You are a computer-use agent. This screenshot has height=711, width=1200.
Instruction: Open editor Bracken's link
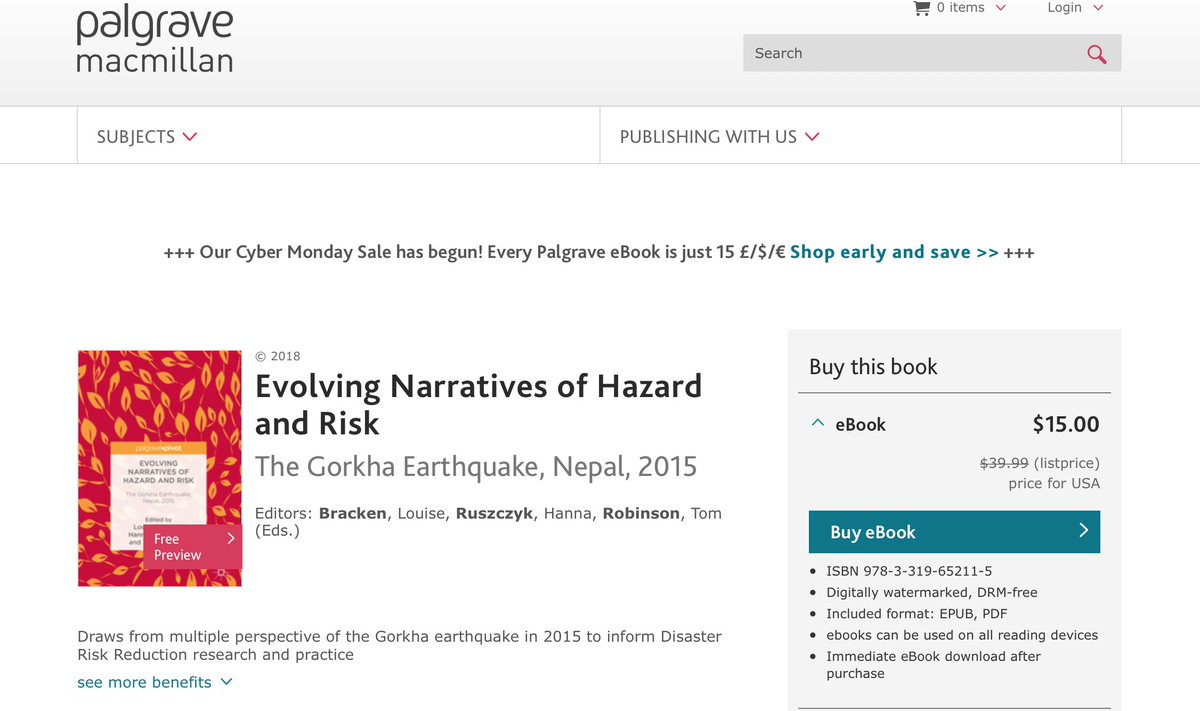click(352, 513)
